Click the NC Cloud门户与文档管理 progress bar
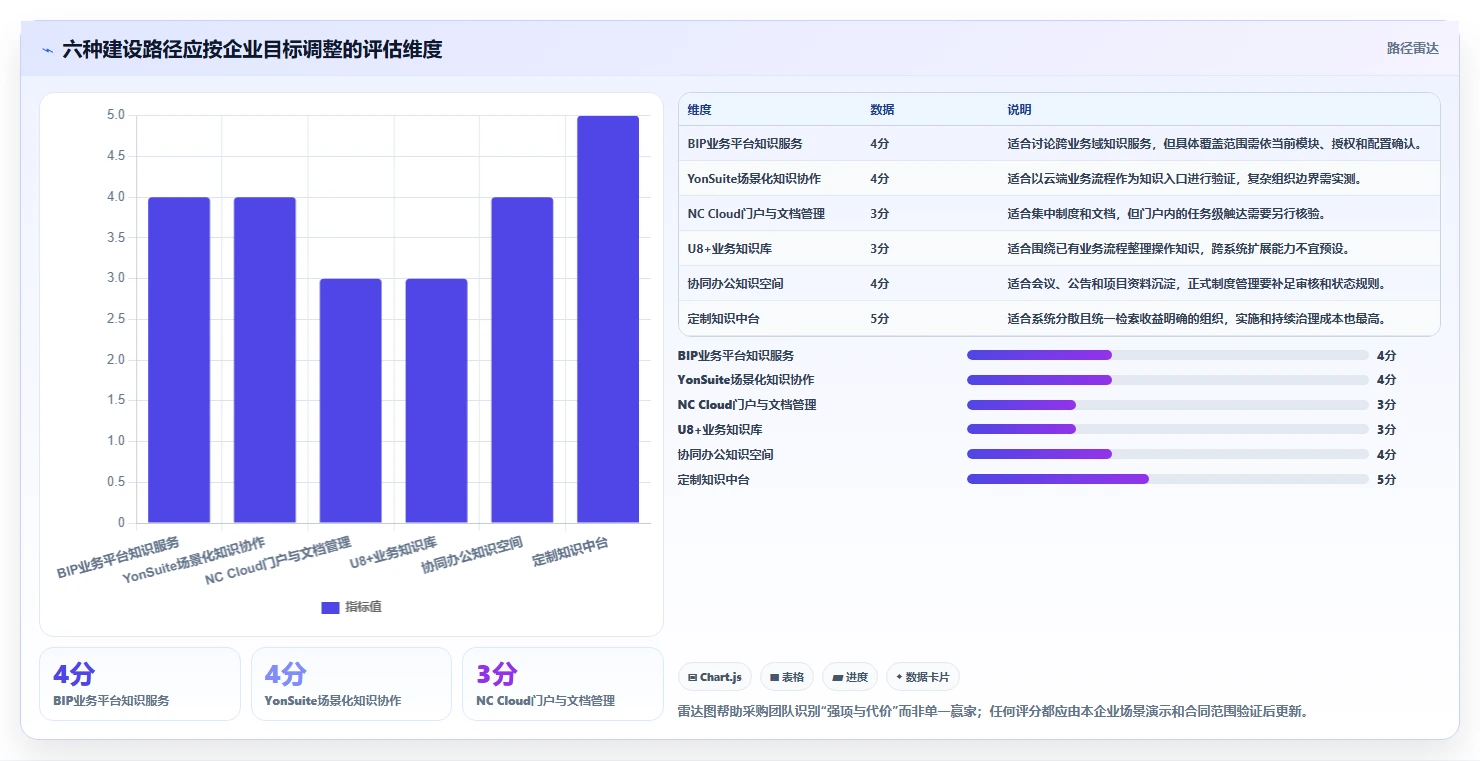 tap(1167, 405)
